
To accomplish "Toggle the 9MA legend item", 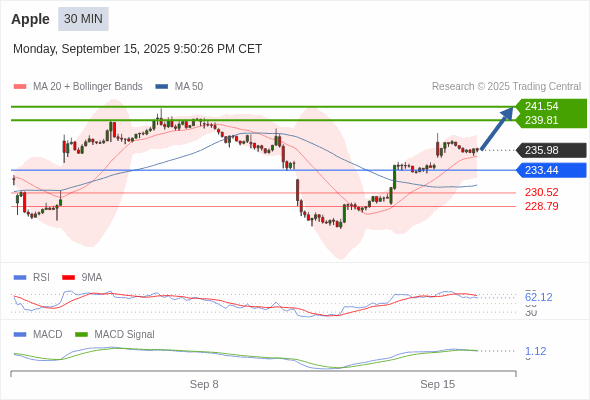I will pos(82,277).
